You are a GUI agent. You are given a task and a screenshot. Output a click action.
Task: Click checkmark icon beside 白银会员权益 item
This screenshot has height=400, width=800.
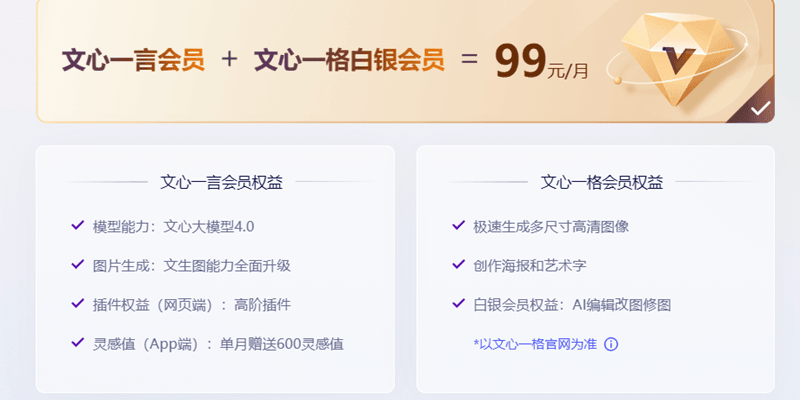458,304
